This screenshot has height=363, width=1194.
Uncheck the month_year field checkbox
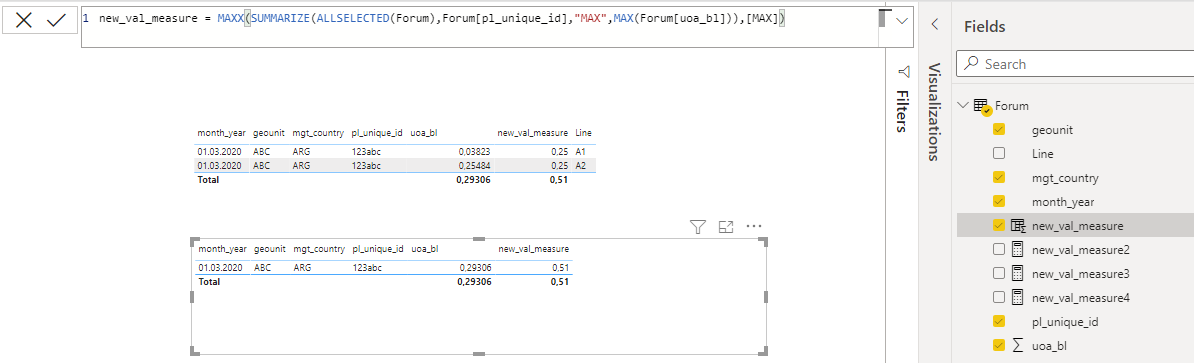click(999, 202)
